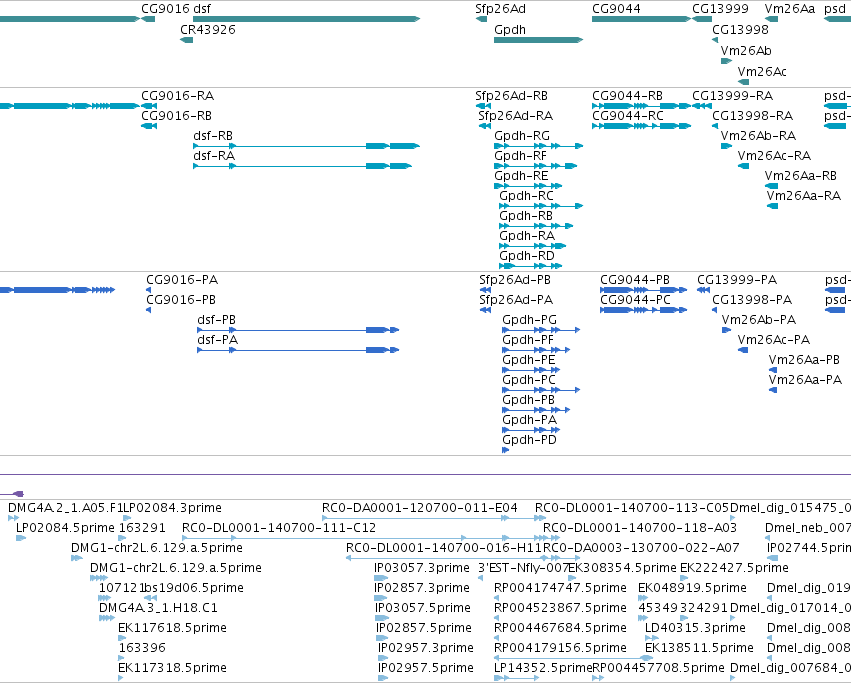This screenshot has width=851, height=683.
Task: Select the dsf-PB protein feature
Action: click(x=298, y=330)
